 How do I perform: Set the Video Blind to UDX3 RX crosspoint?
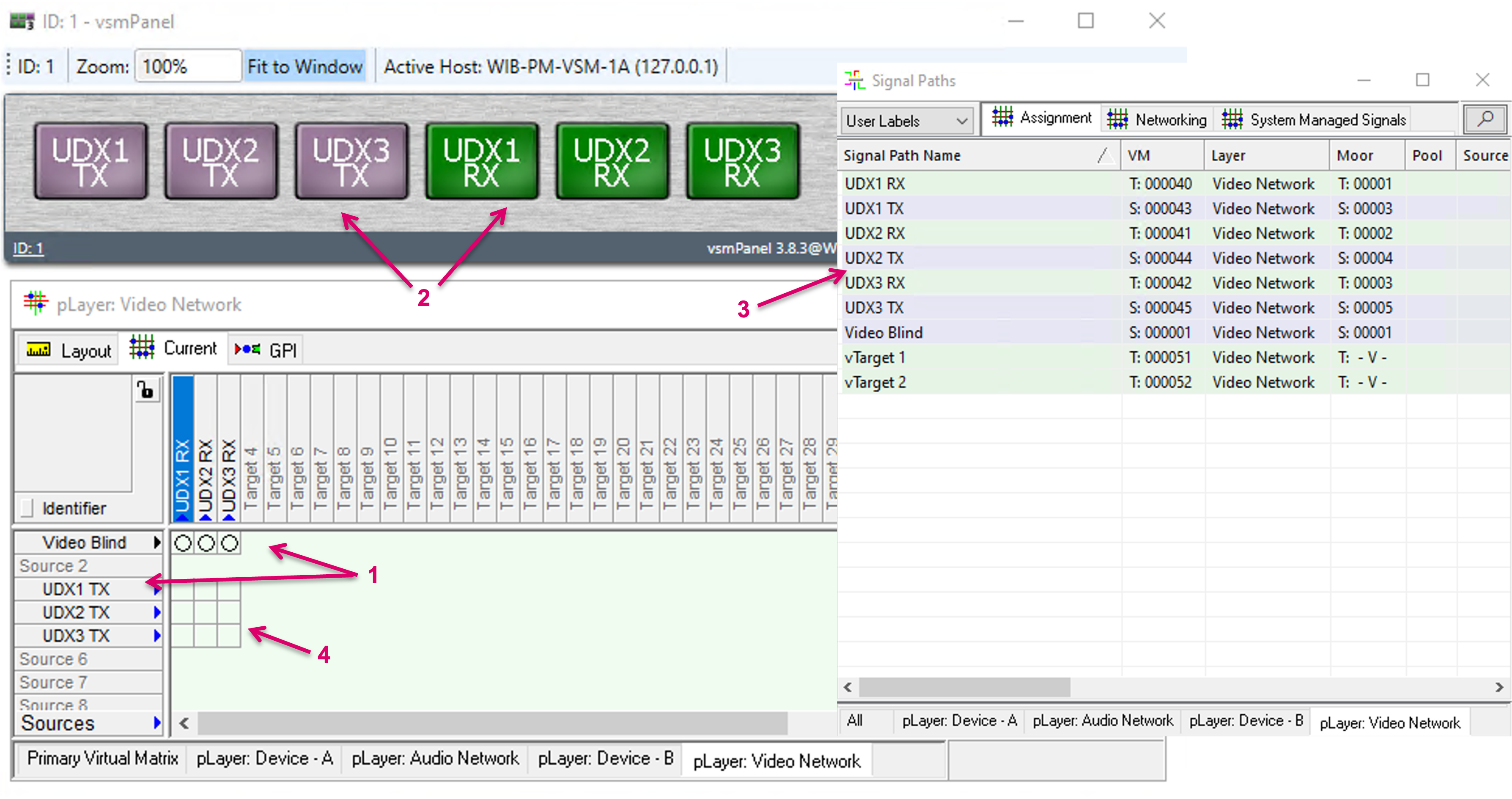point(230,543)
